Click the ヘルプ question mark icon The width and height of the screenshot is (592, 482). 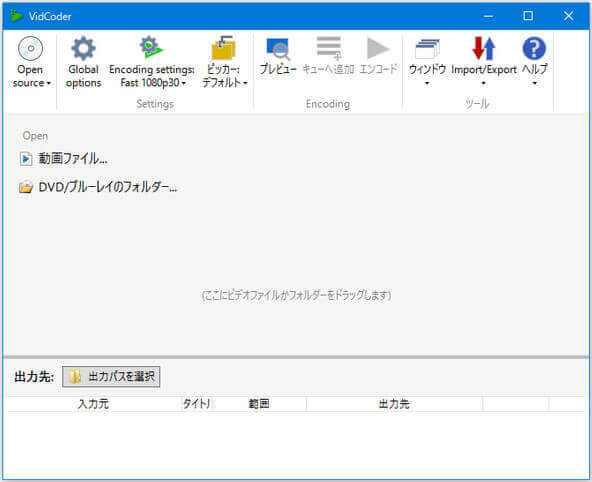pyautogui.click(x=534, y=48)
